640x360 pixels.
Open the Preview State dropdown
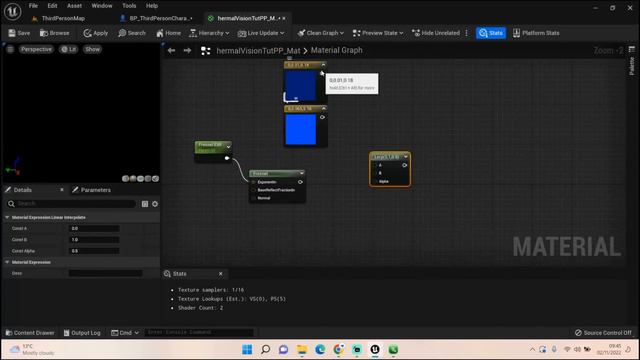(378, 33)
